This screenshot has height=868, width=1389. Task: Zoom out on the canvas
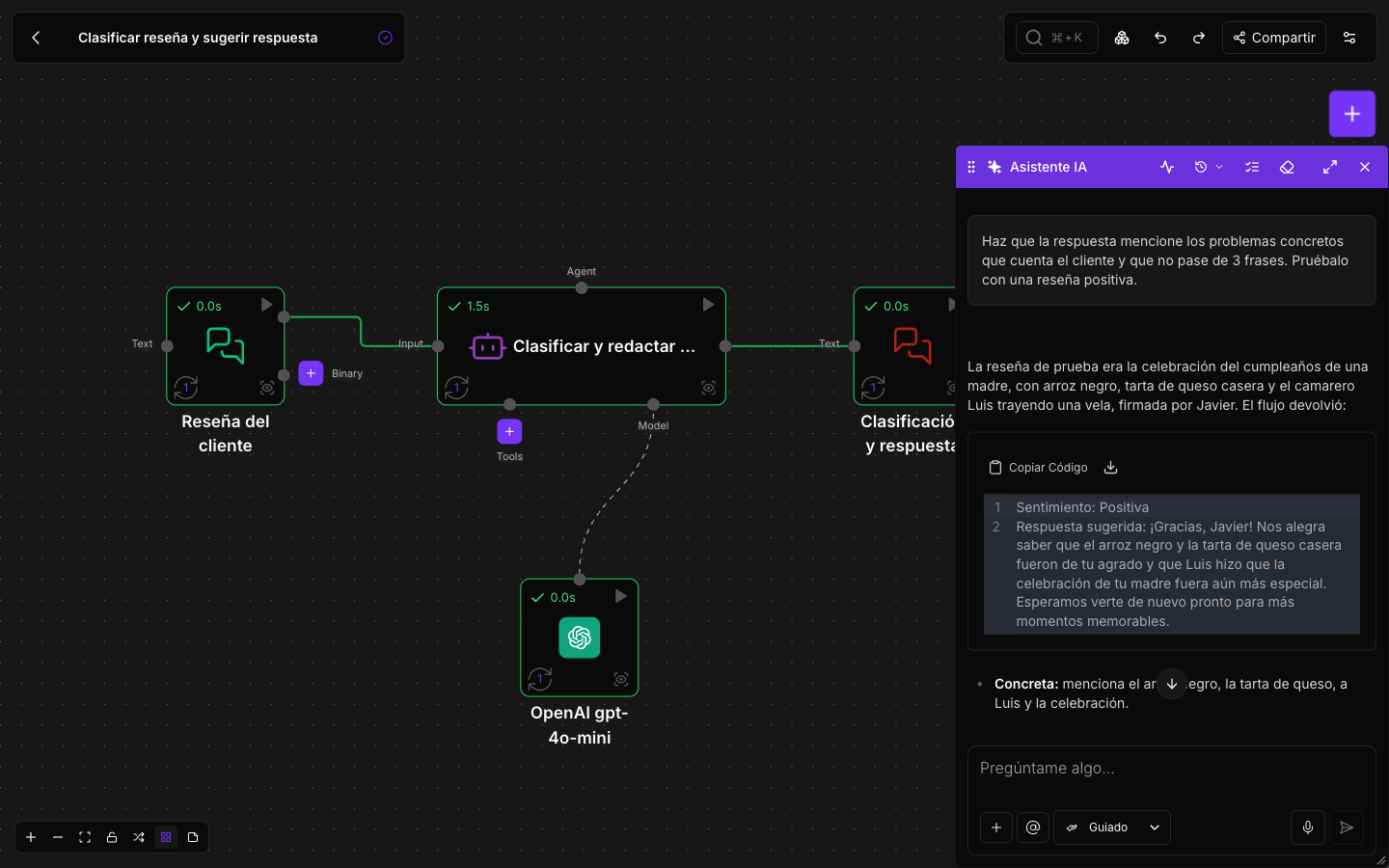[58, 837]
